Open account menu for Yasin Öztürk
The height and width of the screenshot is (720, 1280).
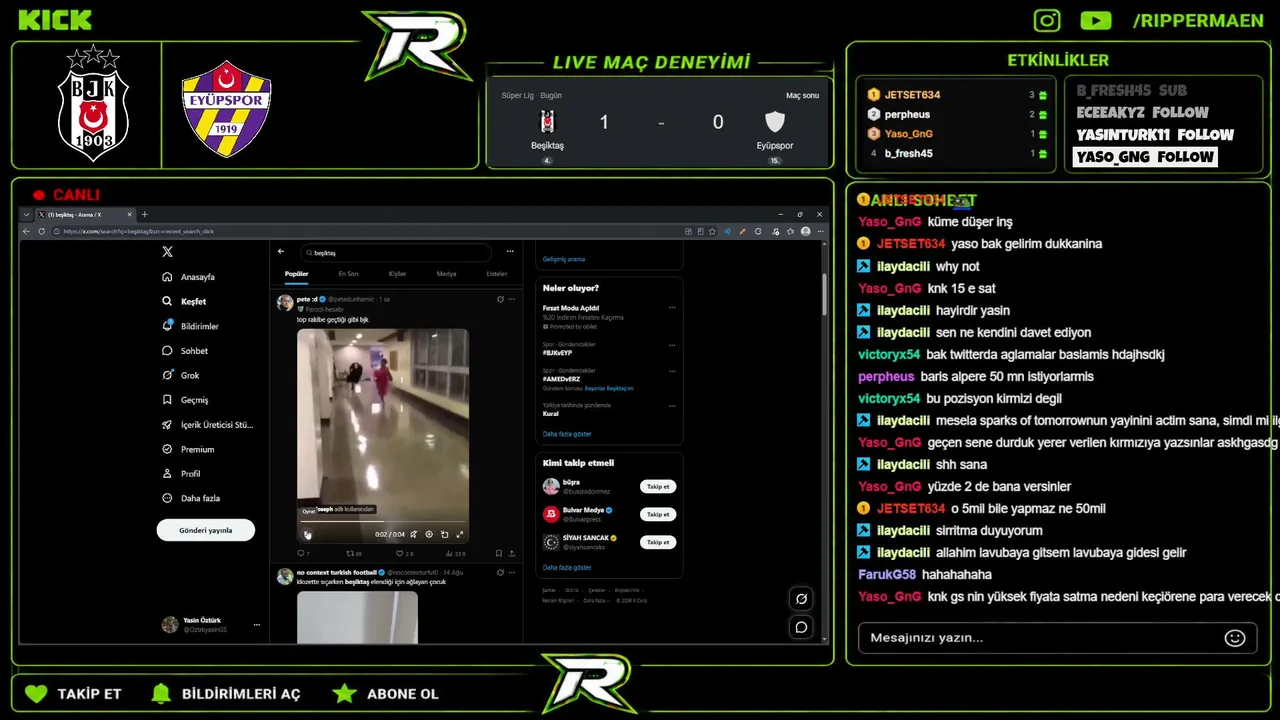point(212,625)
